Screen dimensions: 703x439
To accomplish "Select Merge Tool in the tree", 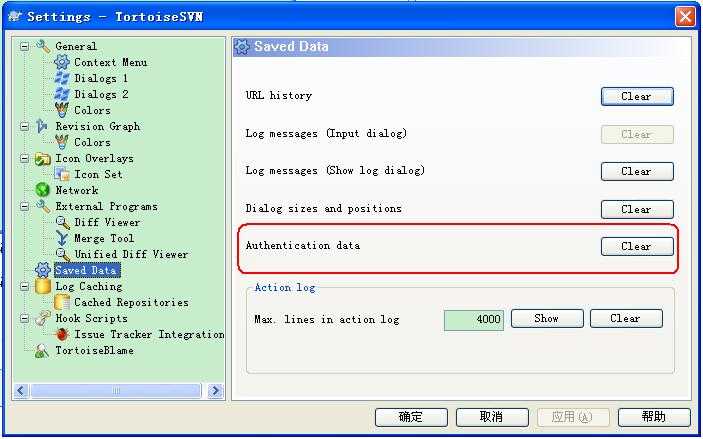I will pos(104,239).
